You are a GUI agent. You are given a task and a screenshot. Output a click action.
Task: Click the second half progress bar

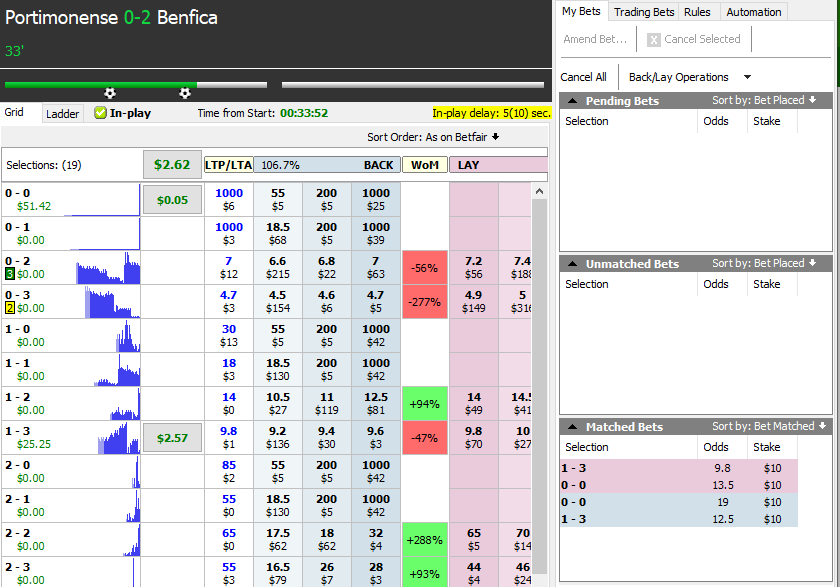tap(413, 85)
